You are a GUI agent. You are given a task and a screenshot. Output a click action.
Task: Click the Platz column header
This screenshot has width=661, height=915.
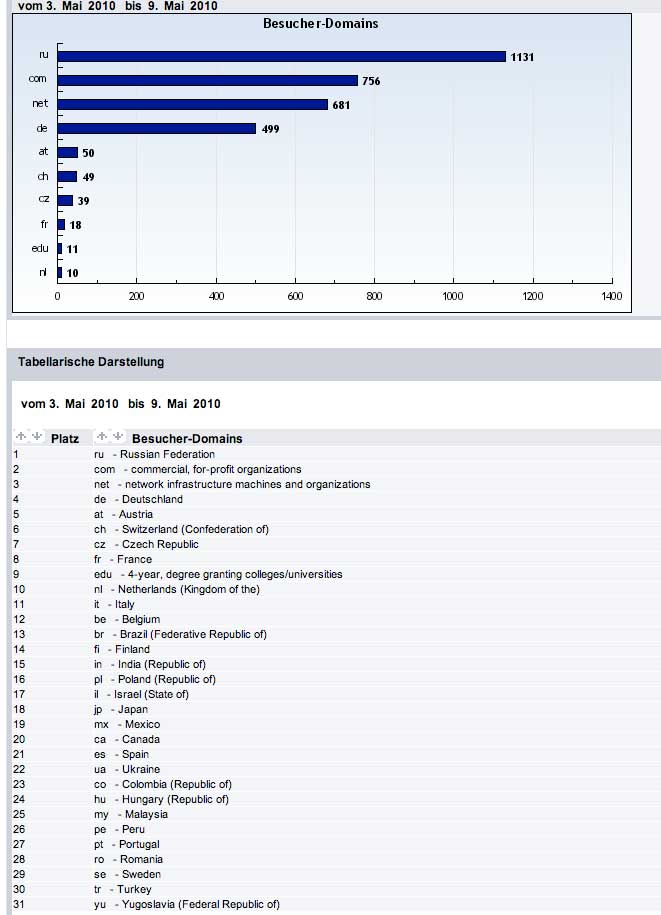tap(65, 438)
